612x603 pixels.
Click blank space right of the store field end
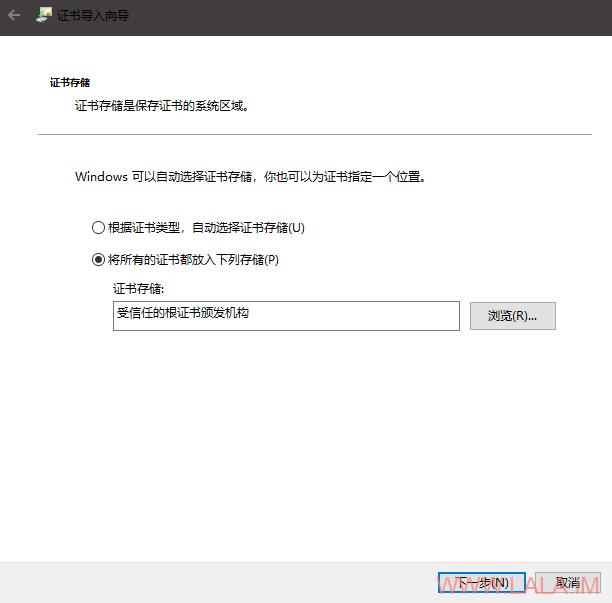pyautogui.click(x=582, y=316)
